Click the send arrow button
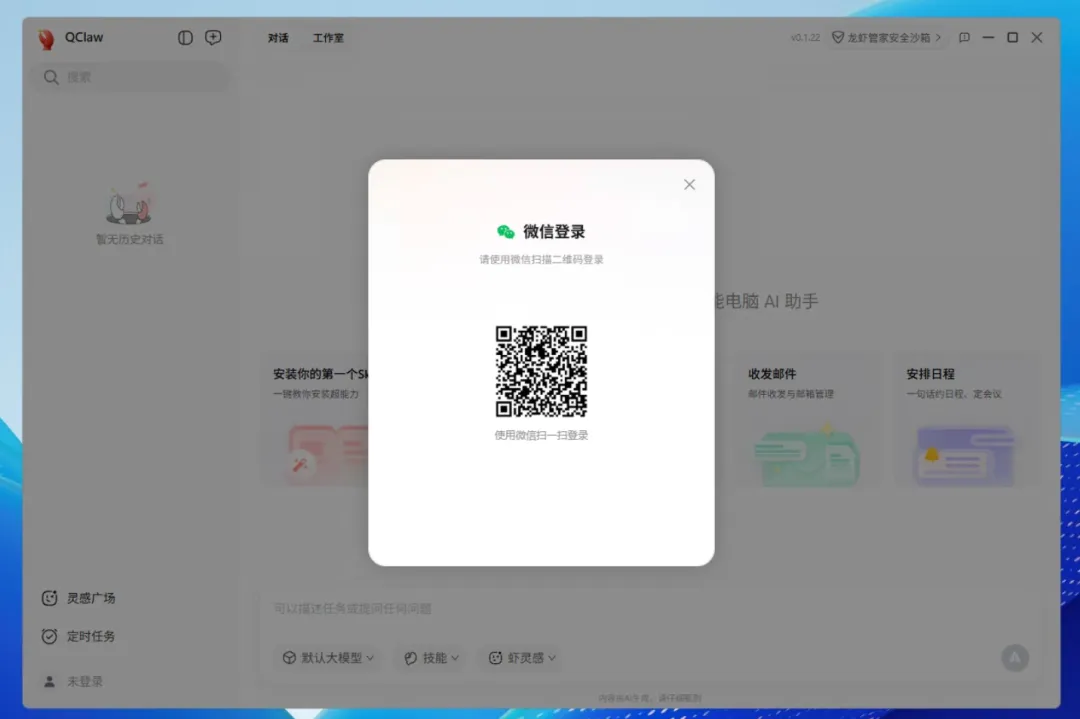 click(x=1015, y=658)
